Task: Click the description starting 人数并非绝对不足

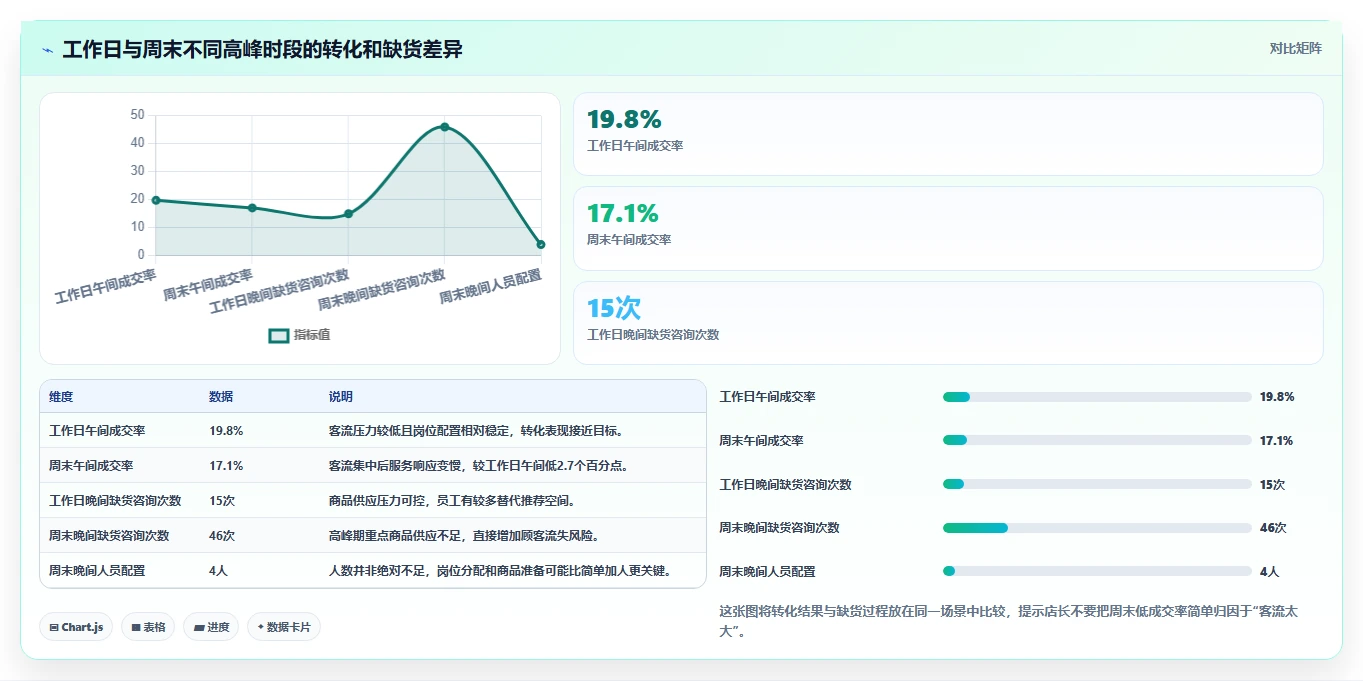Action: click(x=500, y=571)
